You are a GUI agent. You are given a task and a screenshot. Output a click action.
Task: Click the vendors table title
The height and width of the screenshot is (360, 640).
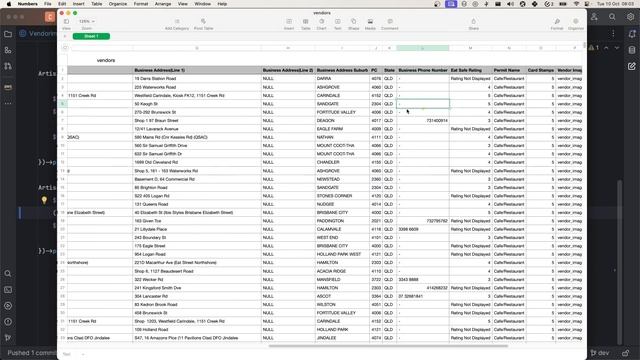point(106,60)
